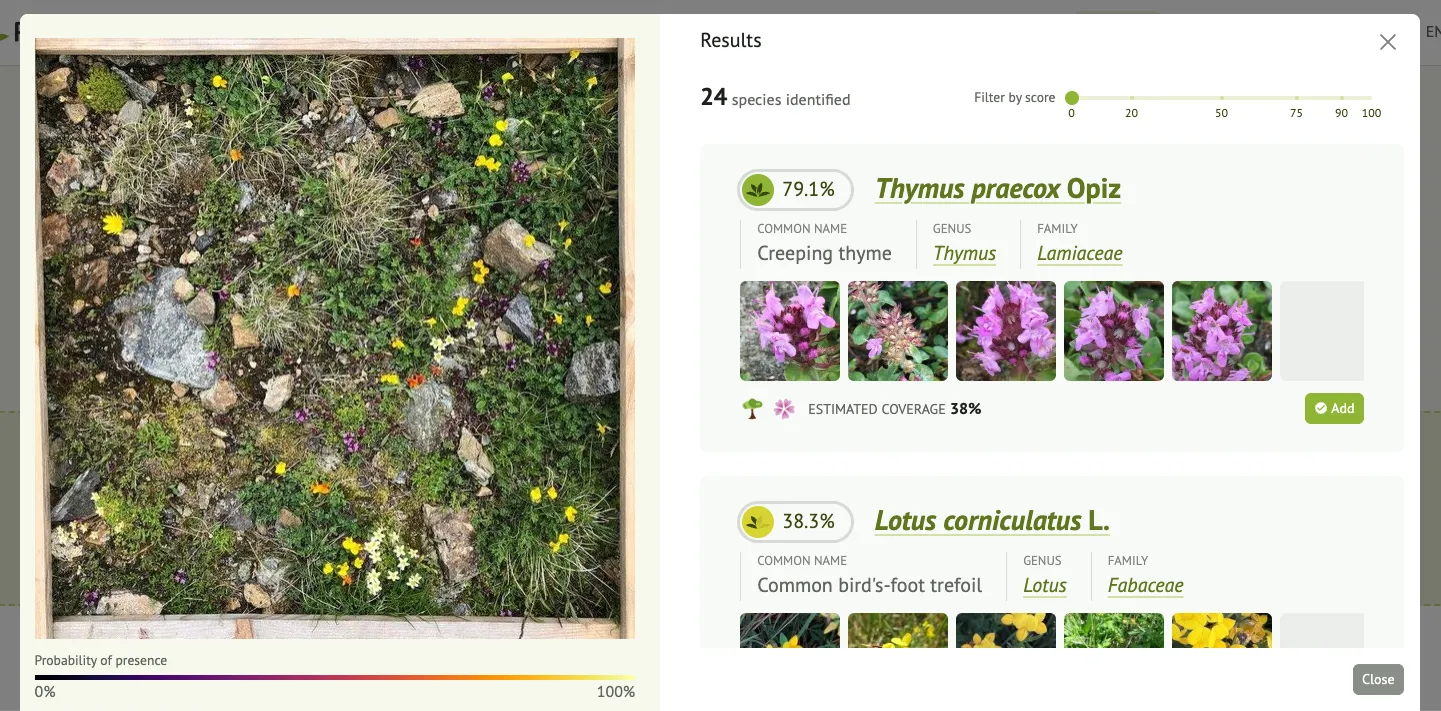
Task: Open the Lotus corniculatus L. species link
Action: click(x=991, y=521)
